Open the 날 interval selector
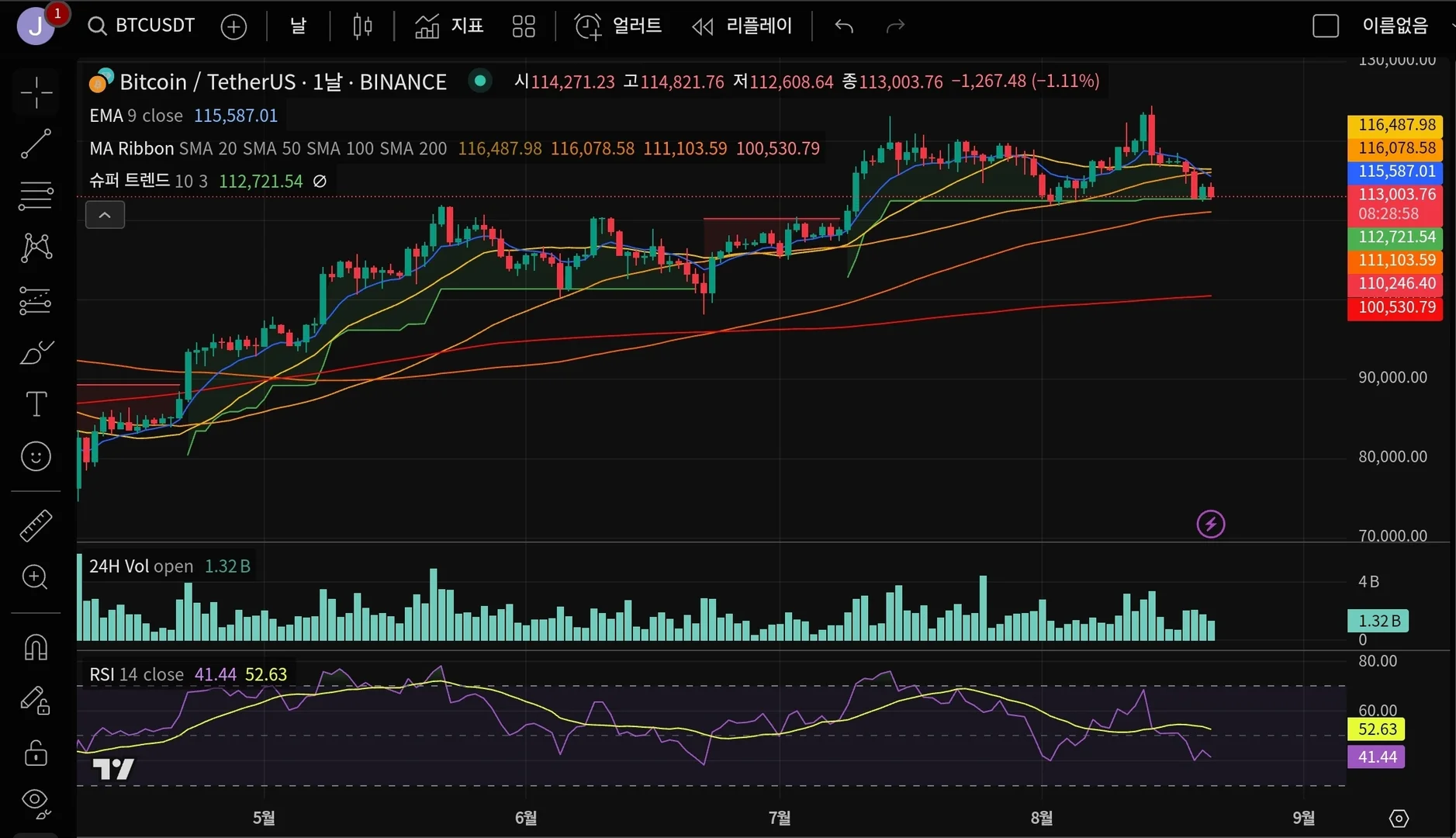 click(299, 26)
